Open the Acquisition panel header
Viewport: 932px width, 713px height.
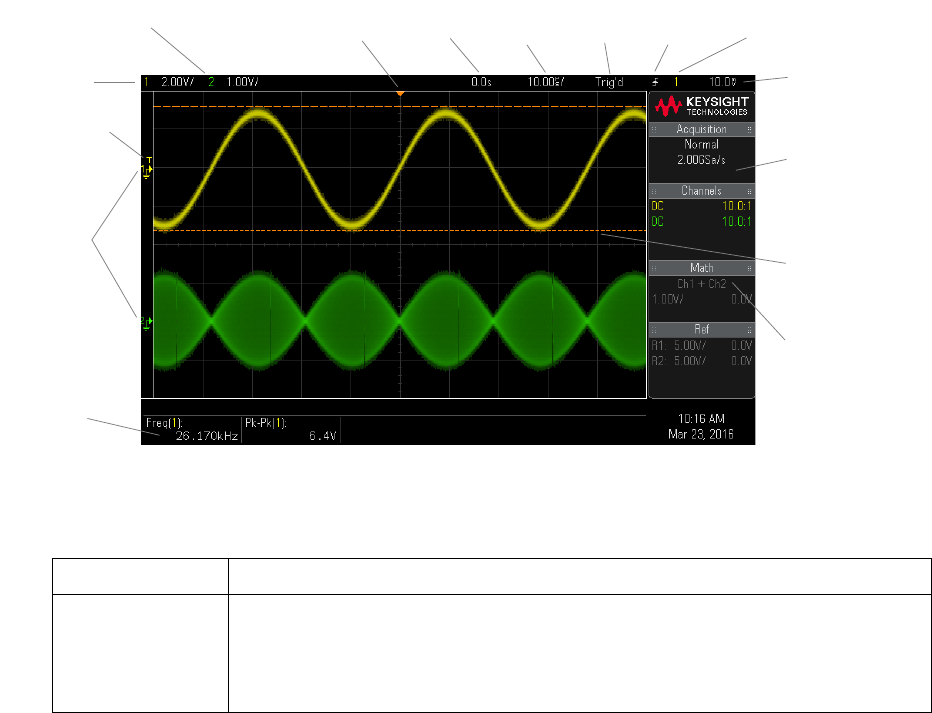tap(701, 129)
